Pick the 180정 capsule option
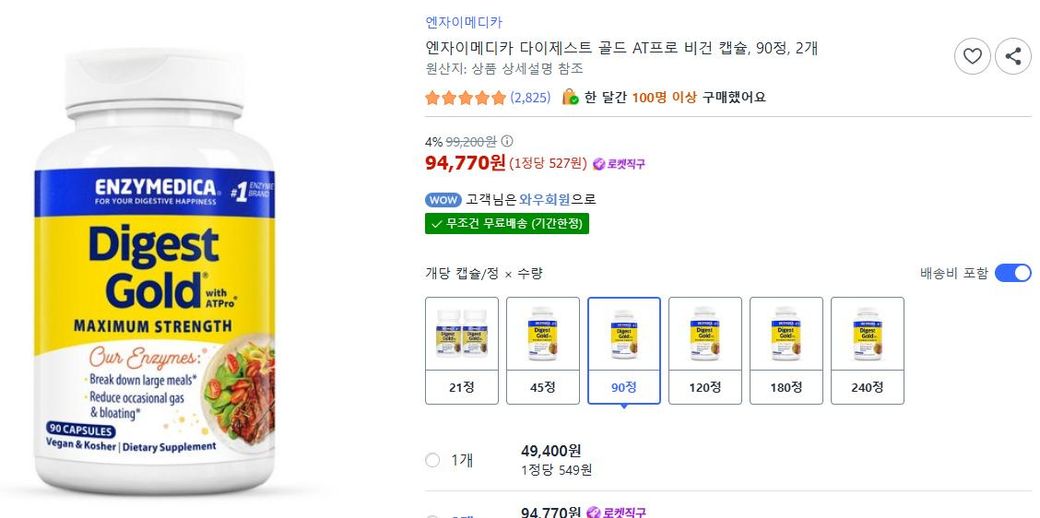Screen dimensions: 1040x518 [x=786, y=350]
